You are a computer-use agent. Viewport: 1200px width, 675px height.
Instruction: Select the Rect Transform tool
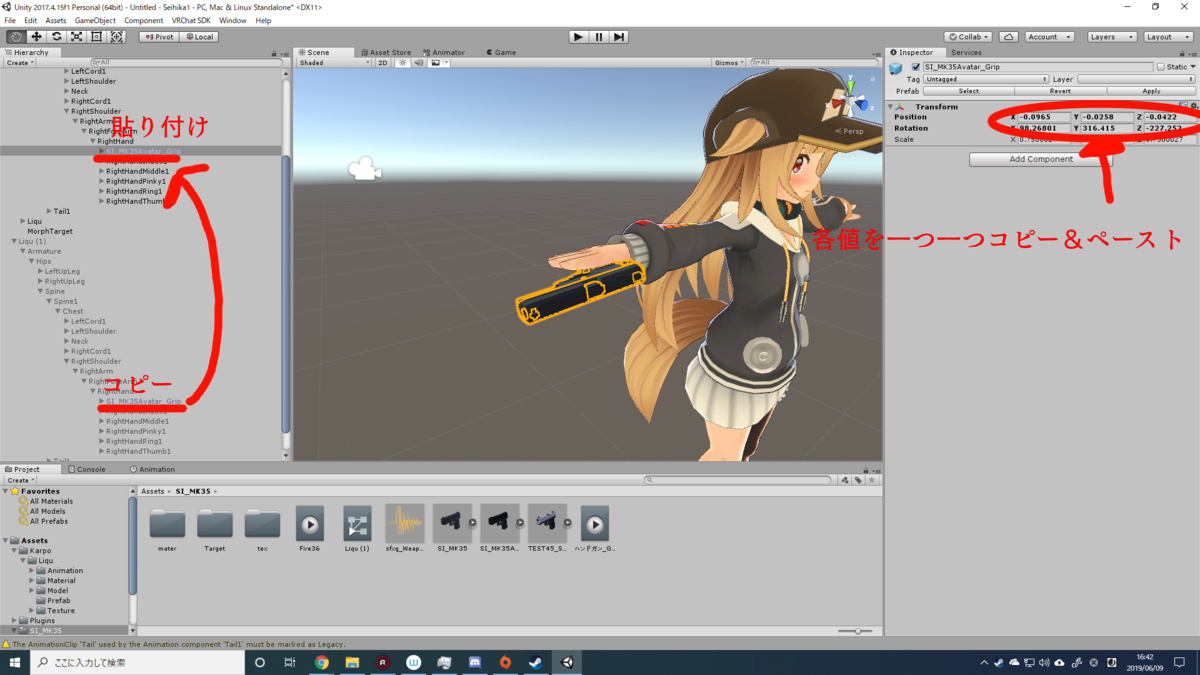(96, 37)
